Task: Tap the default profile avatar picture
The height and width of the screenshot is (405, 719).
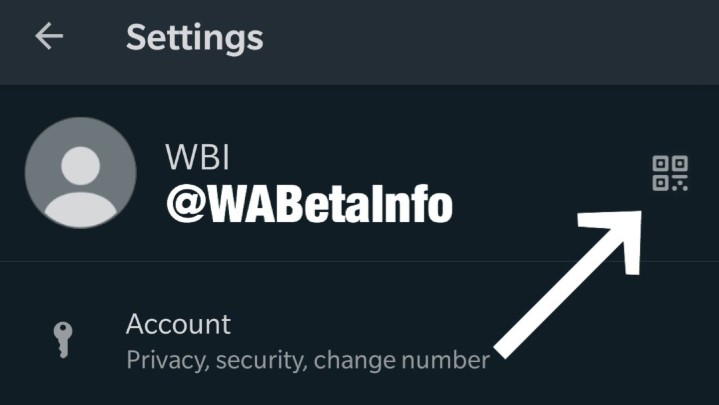Action: point(81,172)
